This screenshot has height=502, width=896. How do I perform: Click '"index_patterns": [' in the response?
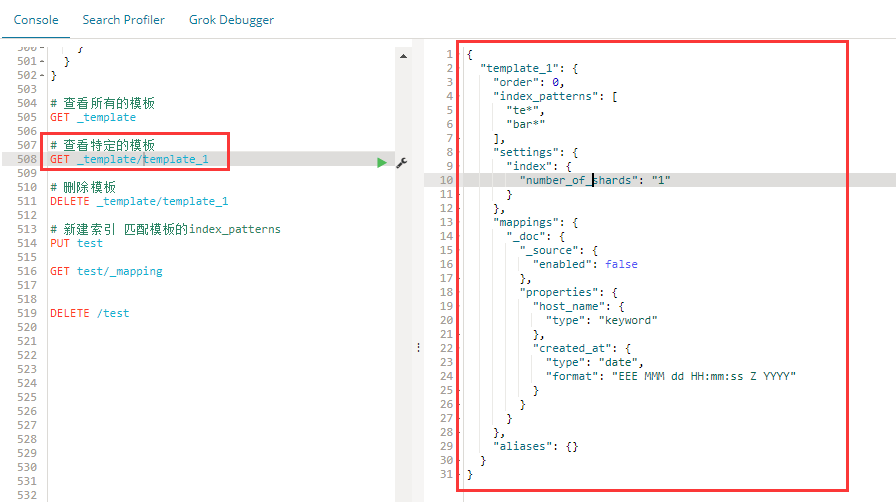click(x=555, y=97)
